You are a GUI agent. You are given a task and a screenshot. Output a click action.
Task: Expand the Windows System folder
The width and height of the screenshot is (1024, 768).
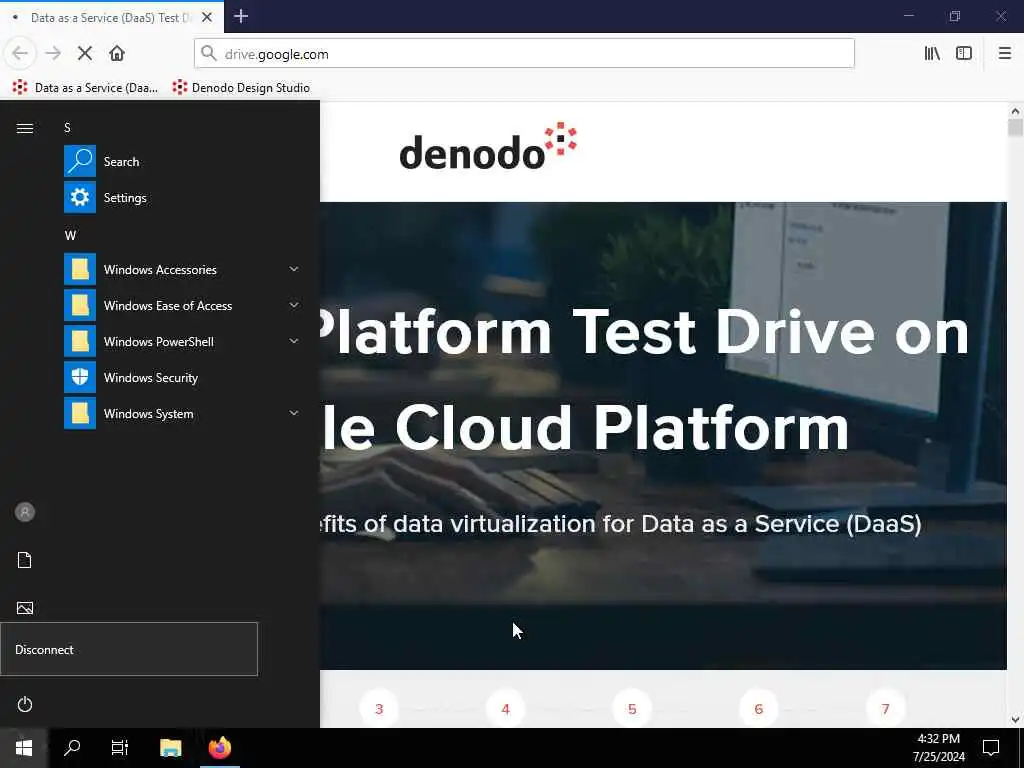(182, 413)
